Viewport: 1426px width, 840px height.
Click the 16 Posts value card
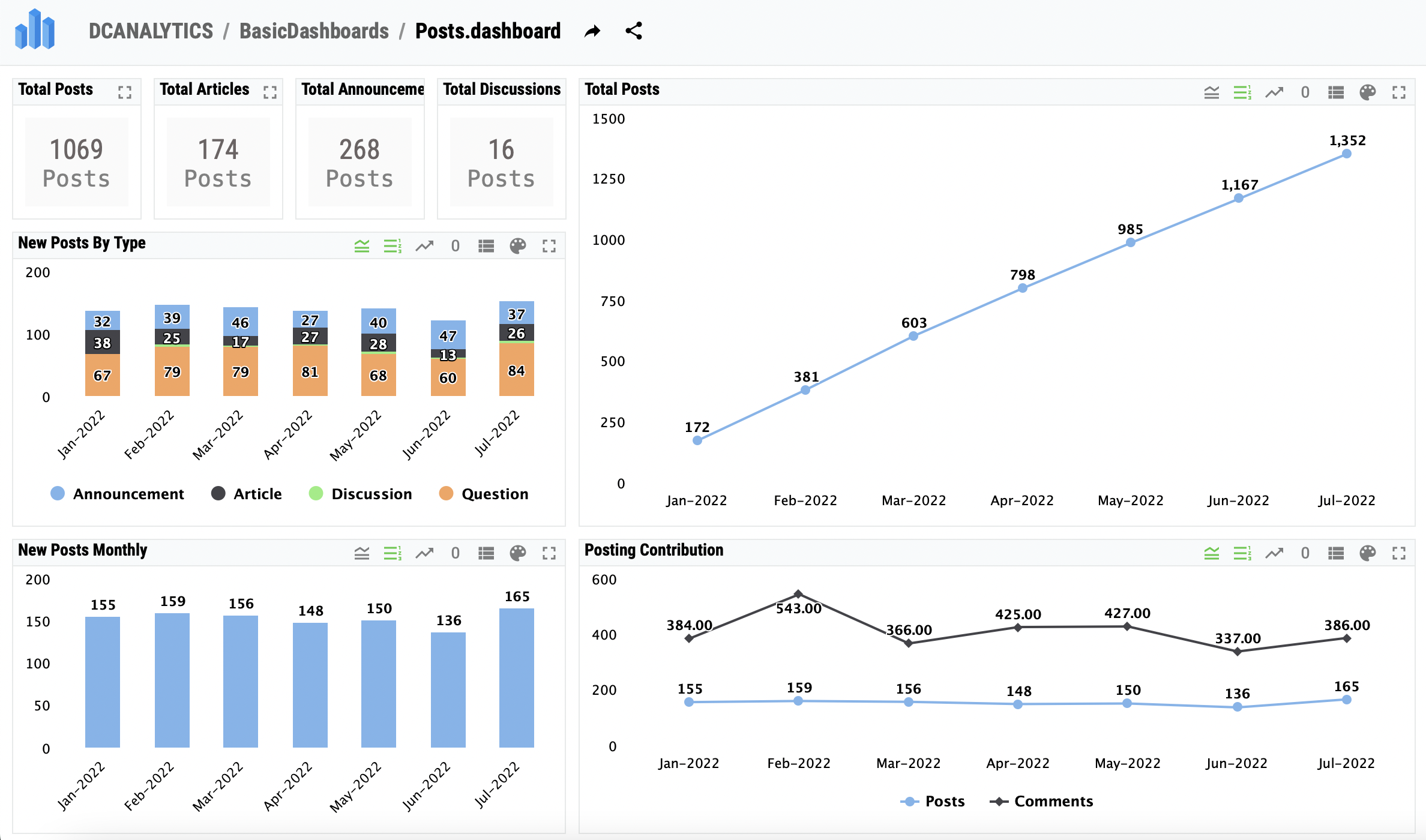502,162
